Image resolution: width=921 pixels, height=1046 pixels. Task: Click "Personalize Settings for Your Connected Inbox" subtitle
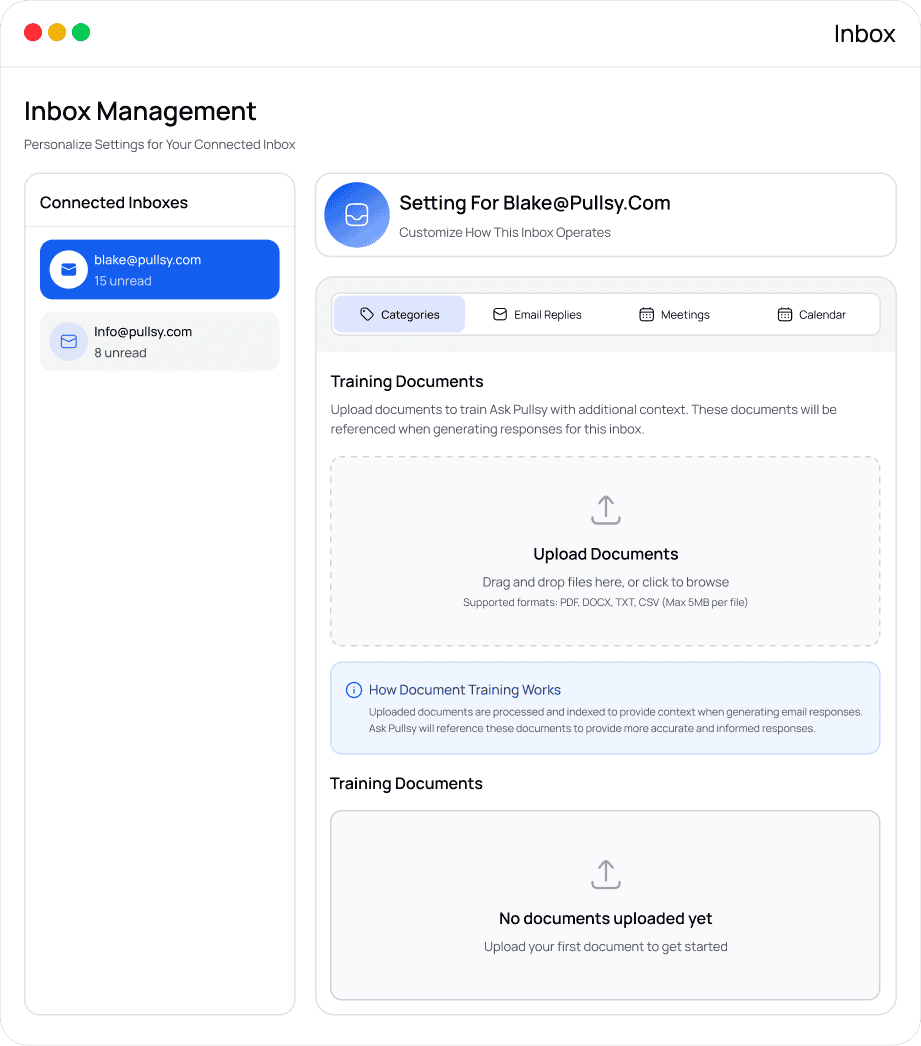[x=159, y=145]
